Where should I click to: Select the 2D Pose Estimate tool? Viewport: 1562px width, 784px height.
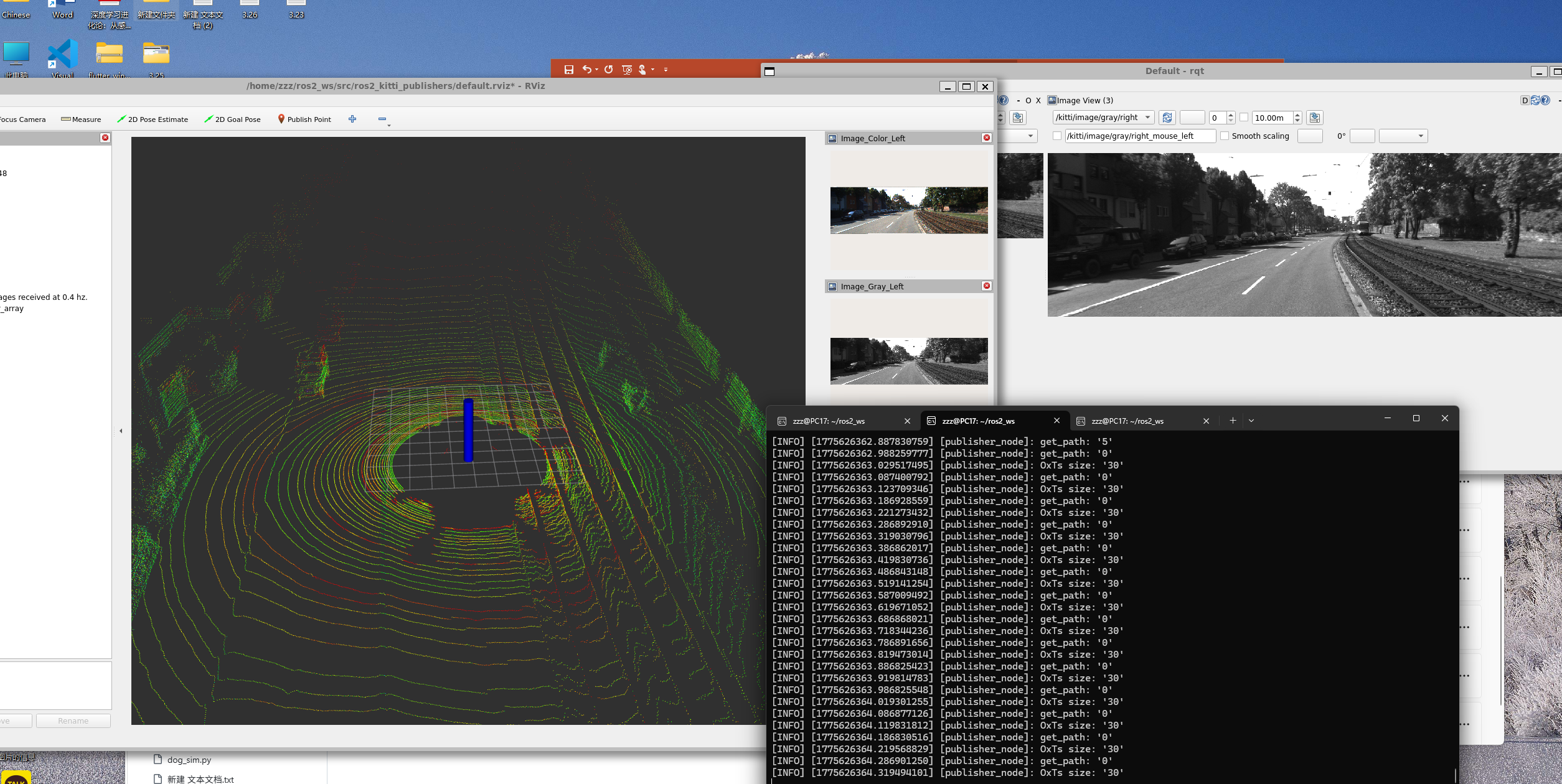153,119
